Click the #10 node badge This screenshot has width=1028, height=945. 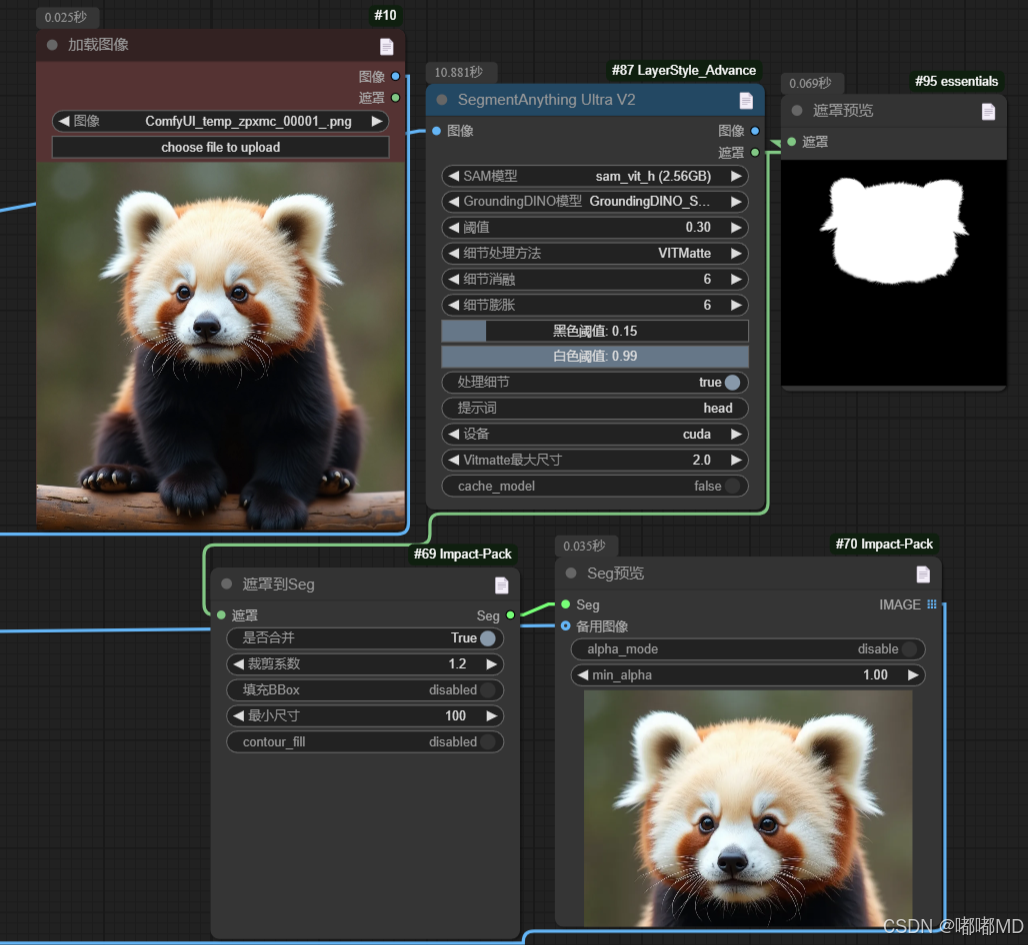386,16
